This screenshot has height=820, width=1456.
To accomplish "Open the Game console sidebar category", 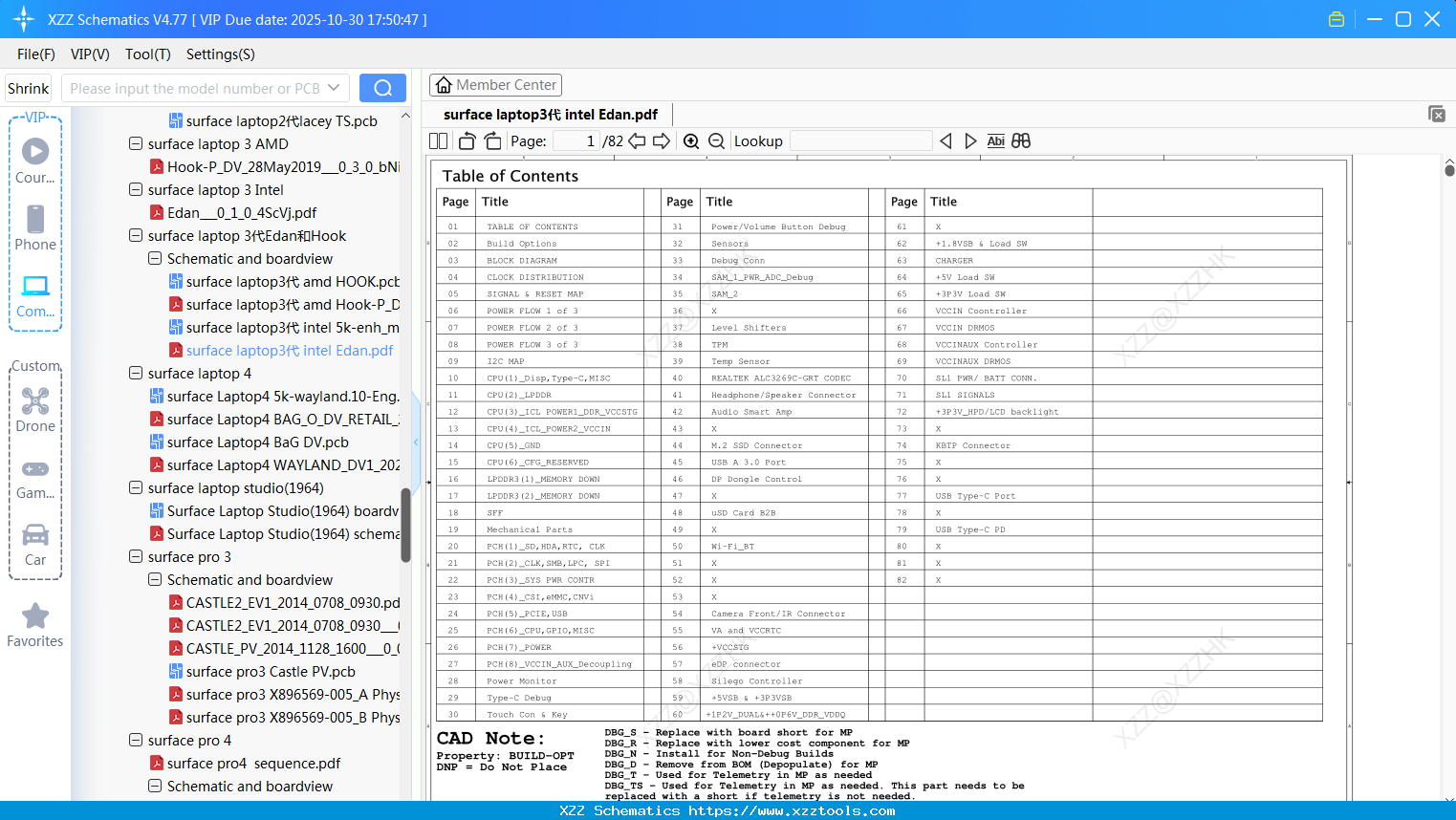I will 35,479.
